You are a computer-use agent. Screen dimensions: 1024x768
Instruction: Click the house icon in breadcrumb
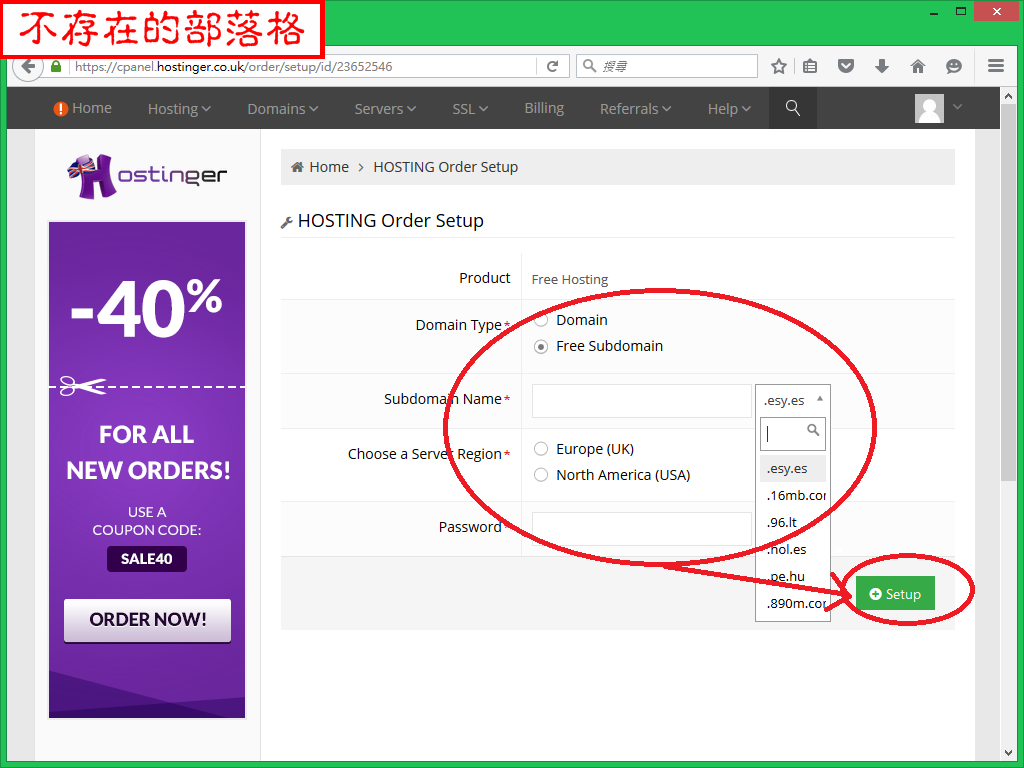click(297, 167)
